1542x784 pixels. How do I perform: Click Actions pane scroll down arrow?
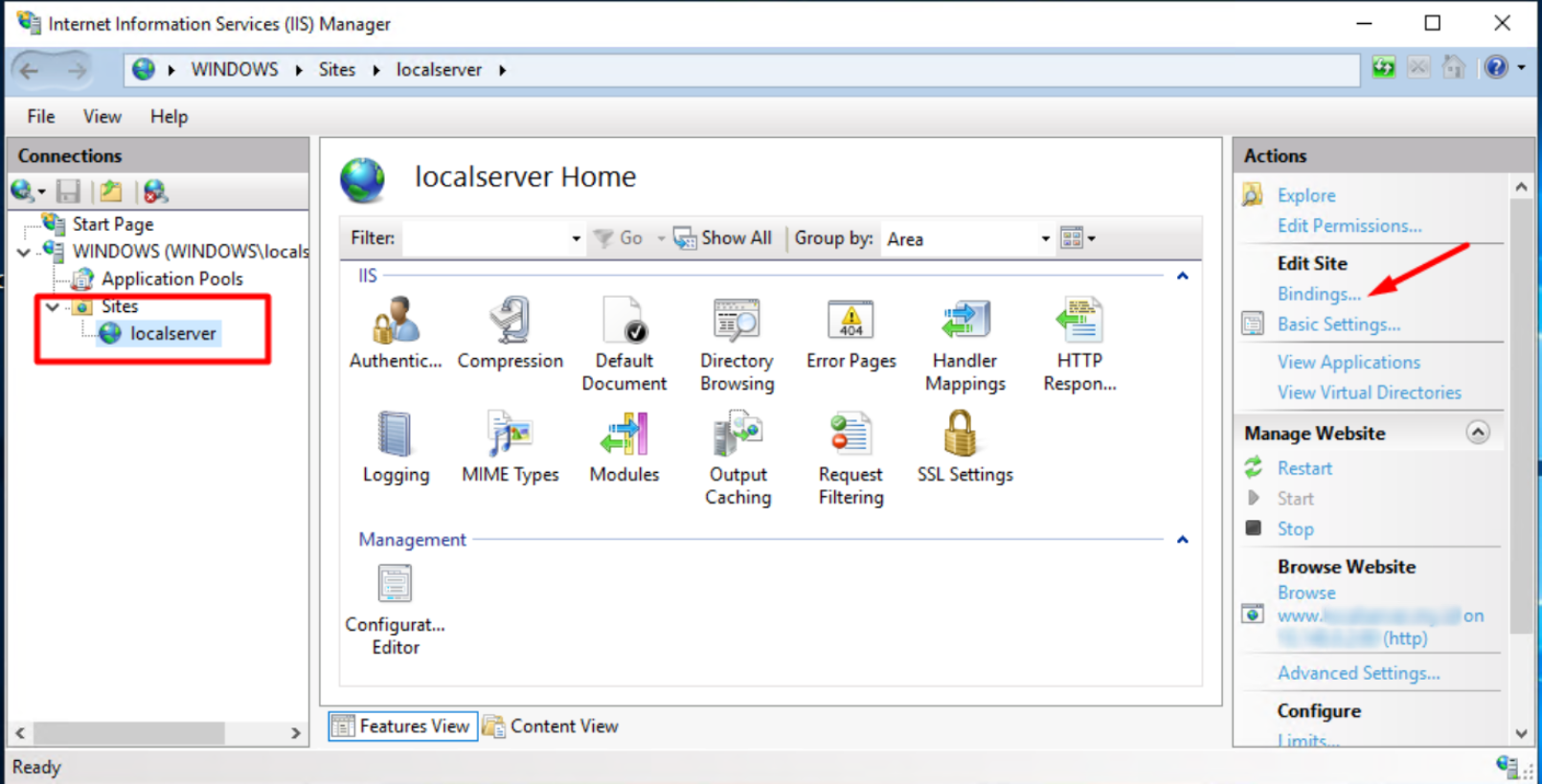coord(1522,734)
